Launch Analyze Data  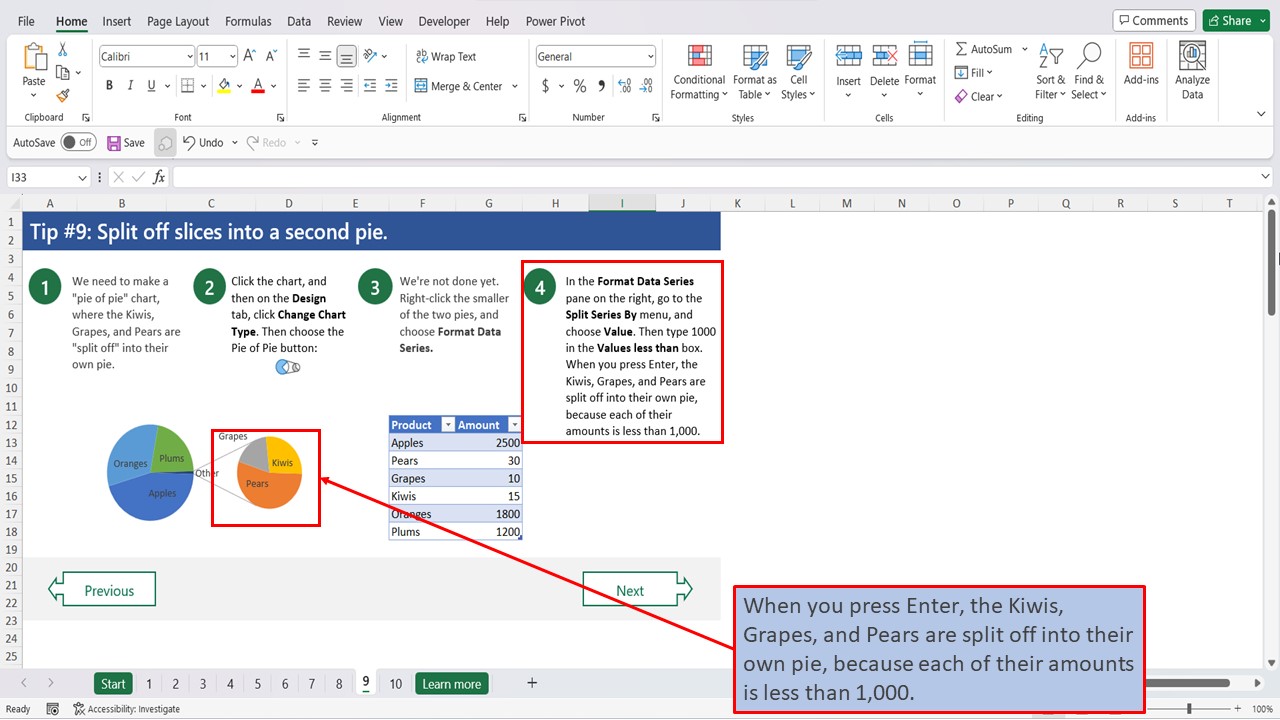(1192, 72)
